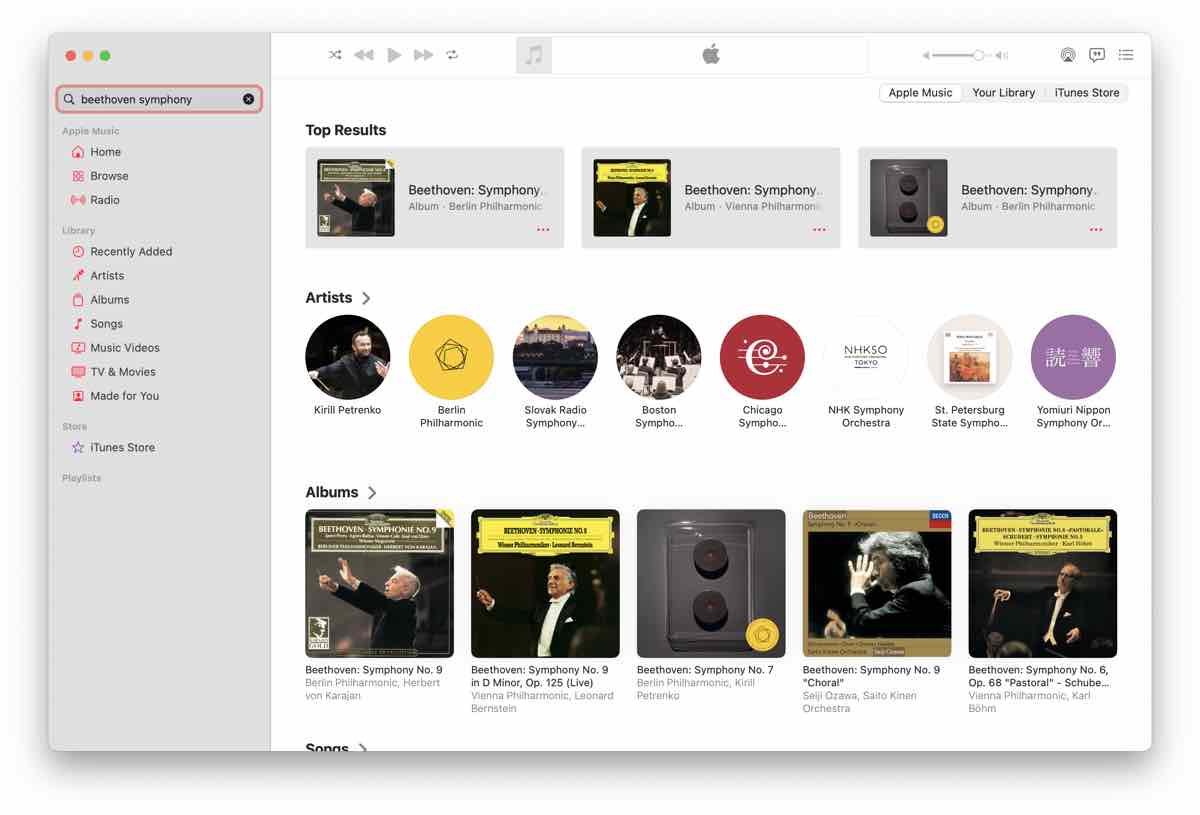This screenshot has width=1200, height=815.
Task: Open Songs library section
Action: (x=106, y=324)
